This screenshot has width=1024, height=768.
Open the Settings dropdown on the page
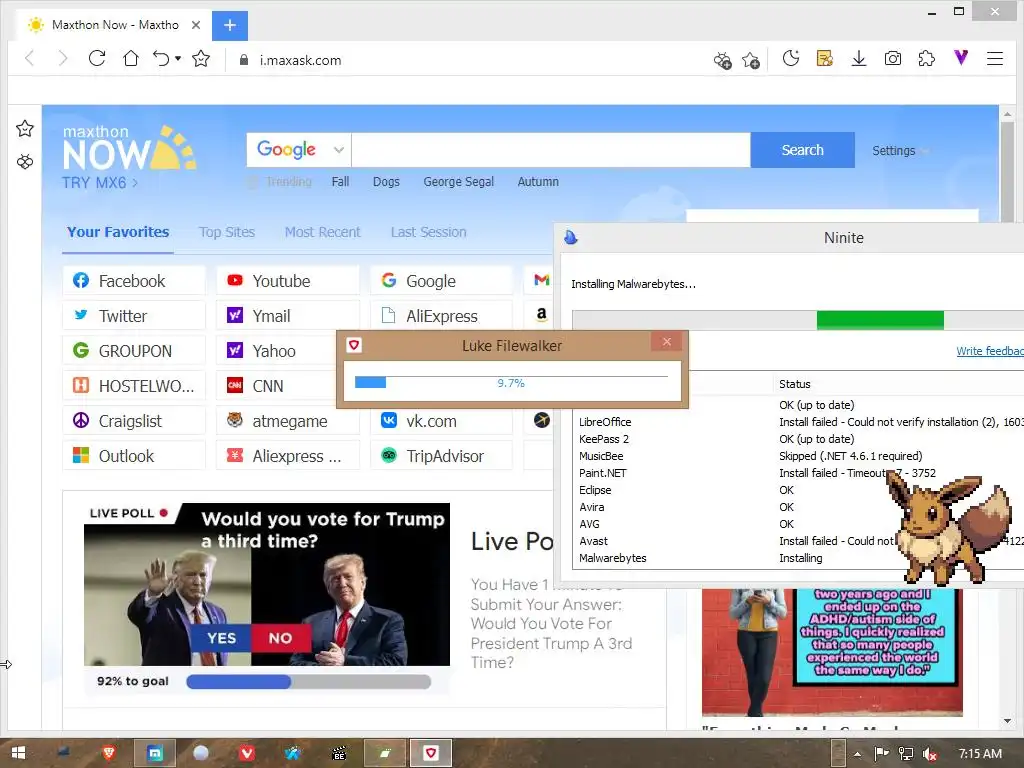(x=901, y=151)
